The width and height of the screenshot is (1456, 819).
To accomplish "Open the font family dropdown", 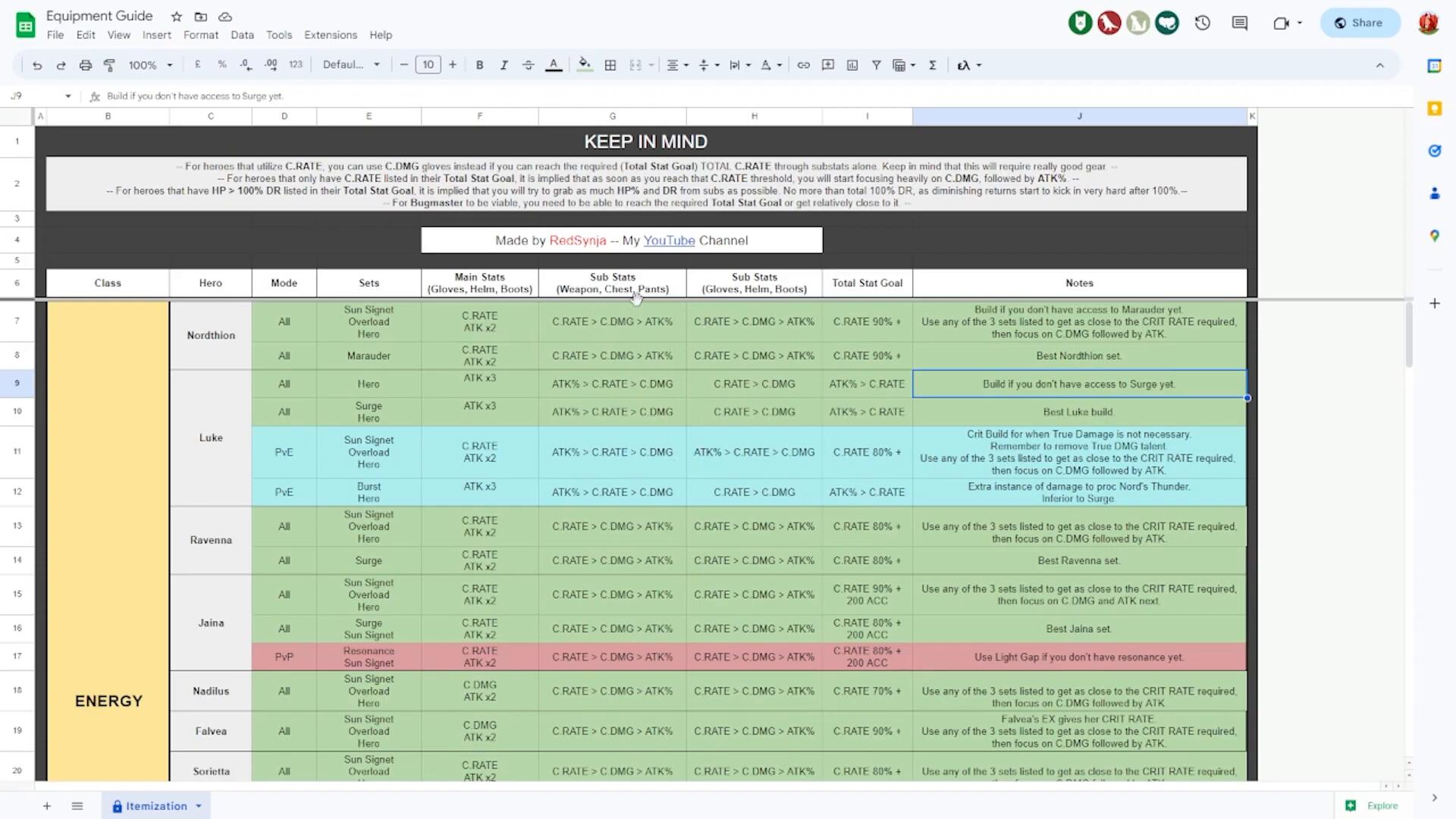I will click(x=351, y=65).
